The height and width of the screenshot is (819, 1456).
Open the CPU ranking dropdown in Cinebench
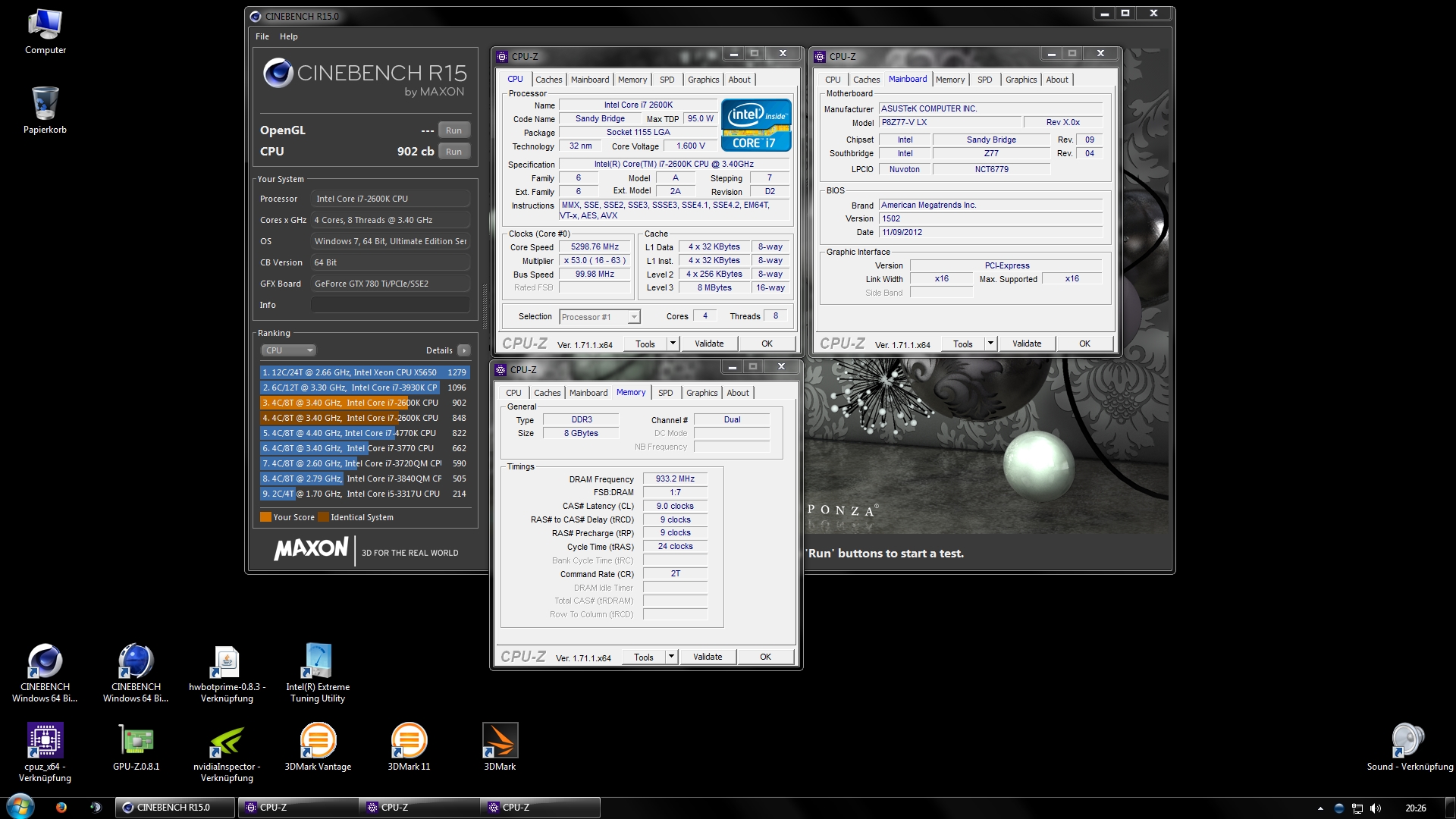pos(288,350)
